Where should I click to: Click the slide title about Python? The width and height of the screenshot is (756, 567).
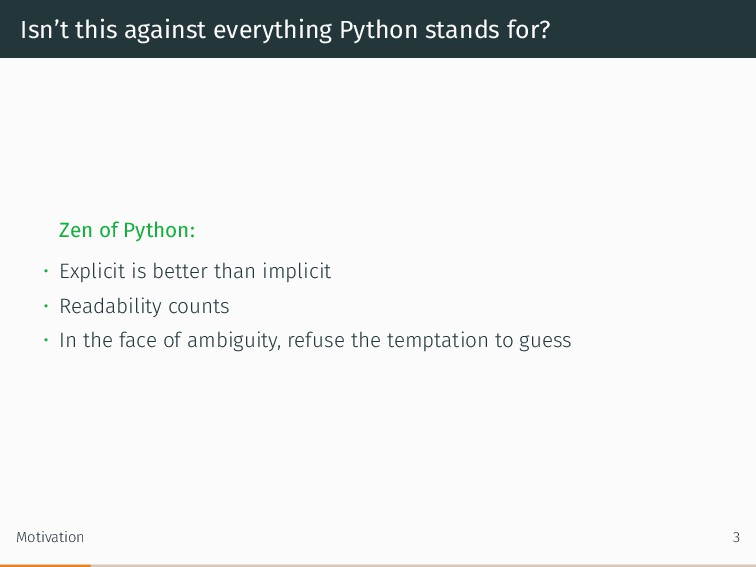tap(285, 30)
